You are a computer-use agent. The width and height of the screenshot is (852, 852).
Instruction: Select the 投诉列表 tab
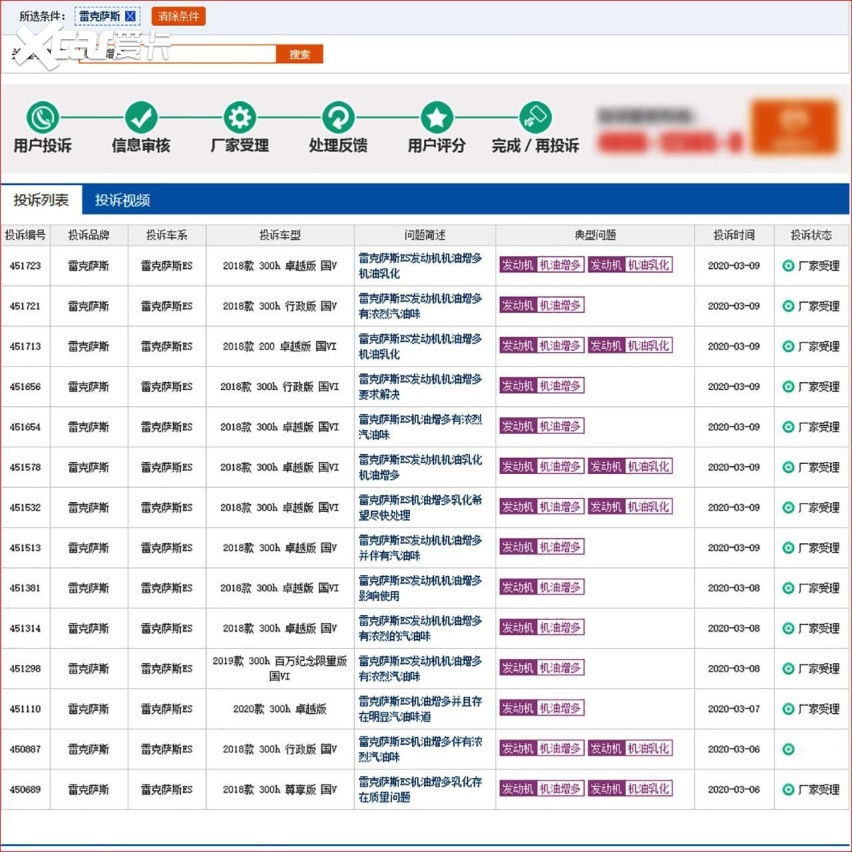(x=41, y=200)
